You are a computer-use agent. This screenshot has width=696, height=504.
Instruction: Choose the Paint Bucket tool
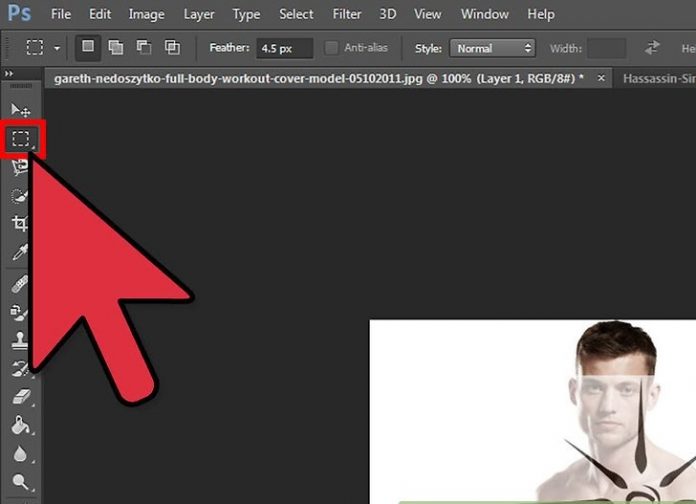[20, 426]
